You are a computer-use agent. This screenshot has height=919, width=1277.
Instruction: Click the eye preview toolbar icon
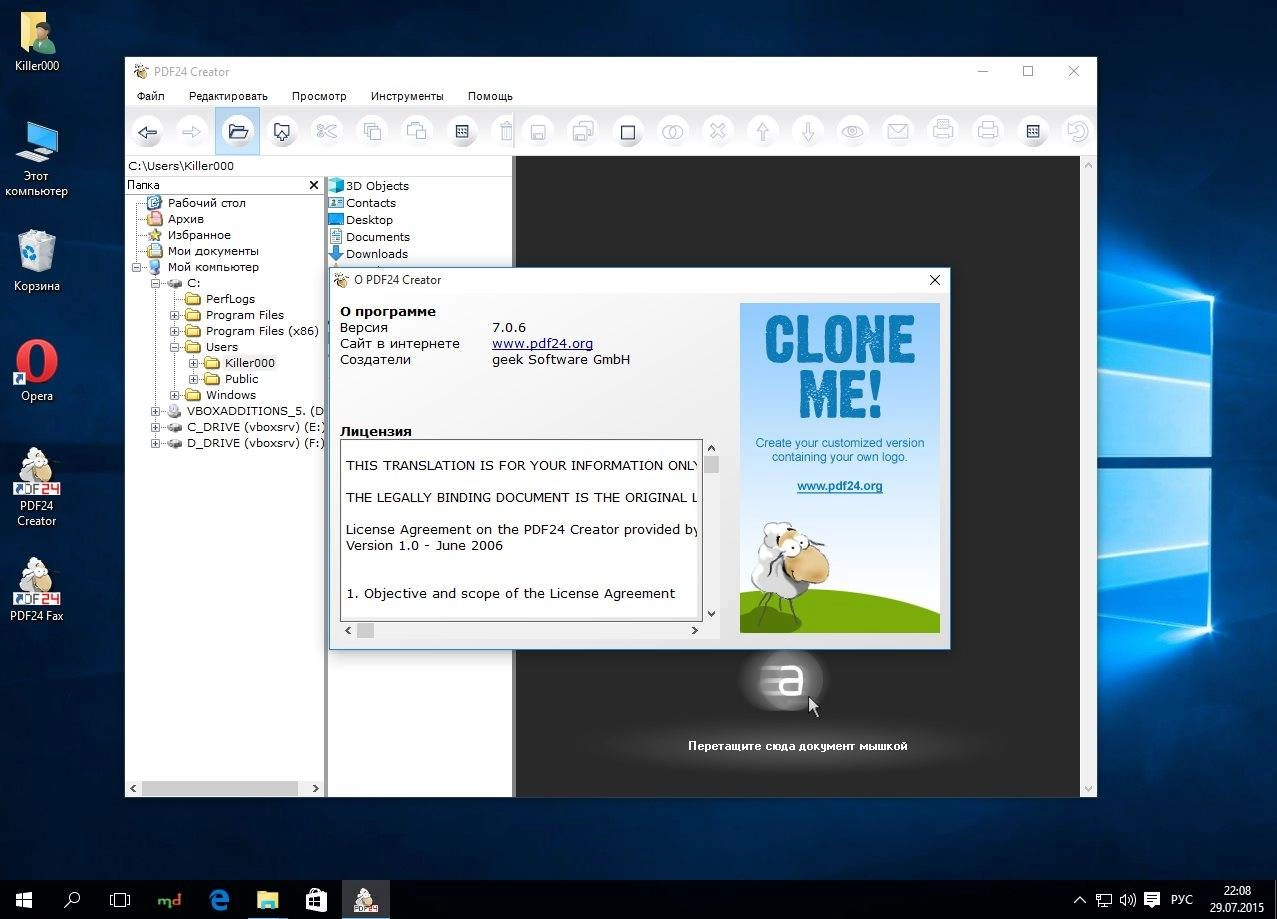852,132
